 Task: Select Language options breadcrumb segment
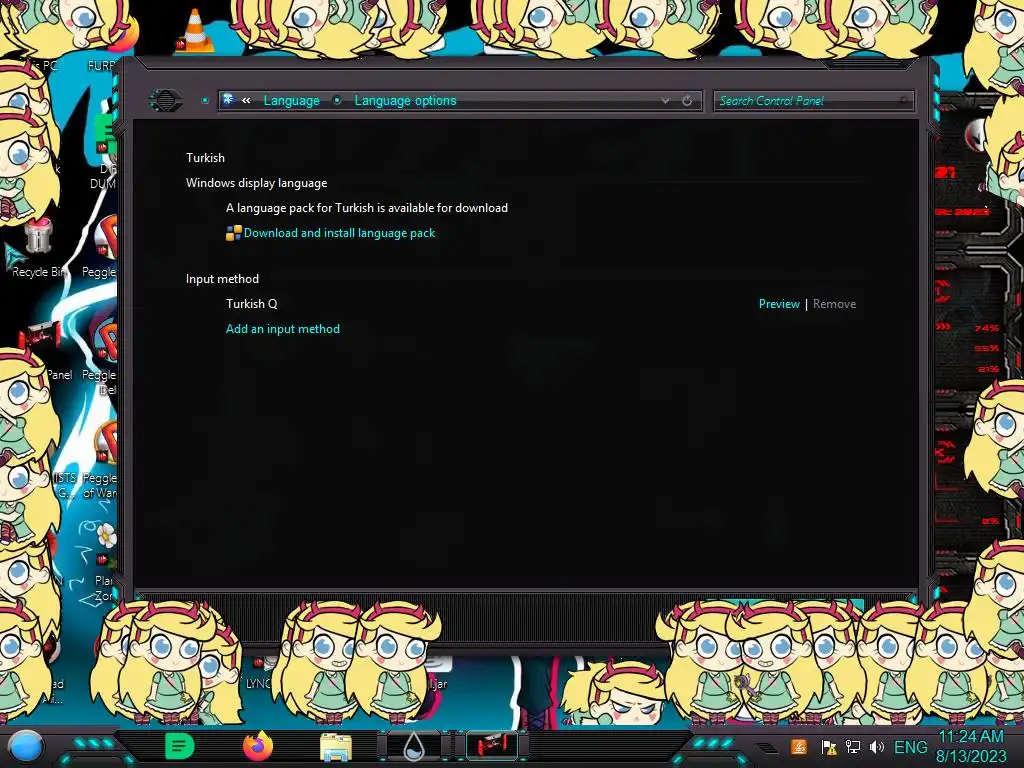click(x=405, y=101)
